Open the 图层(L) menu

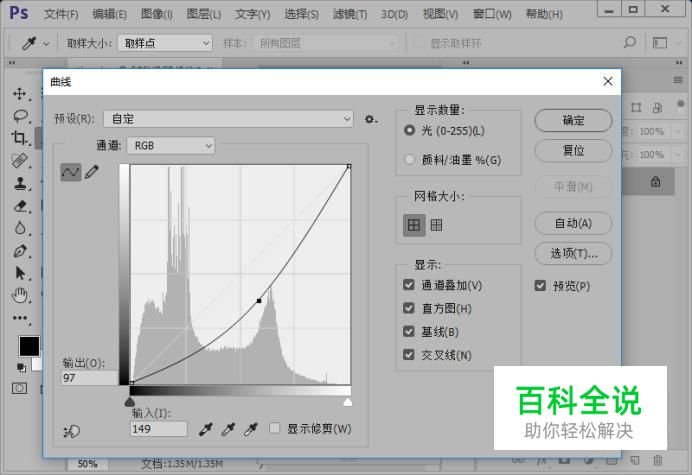203,14
